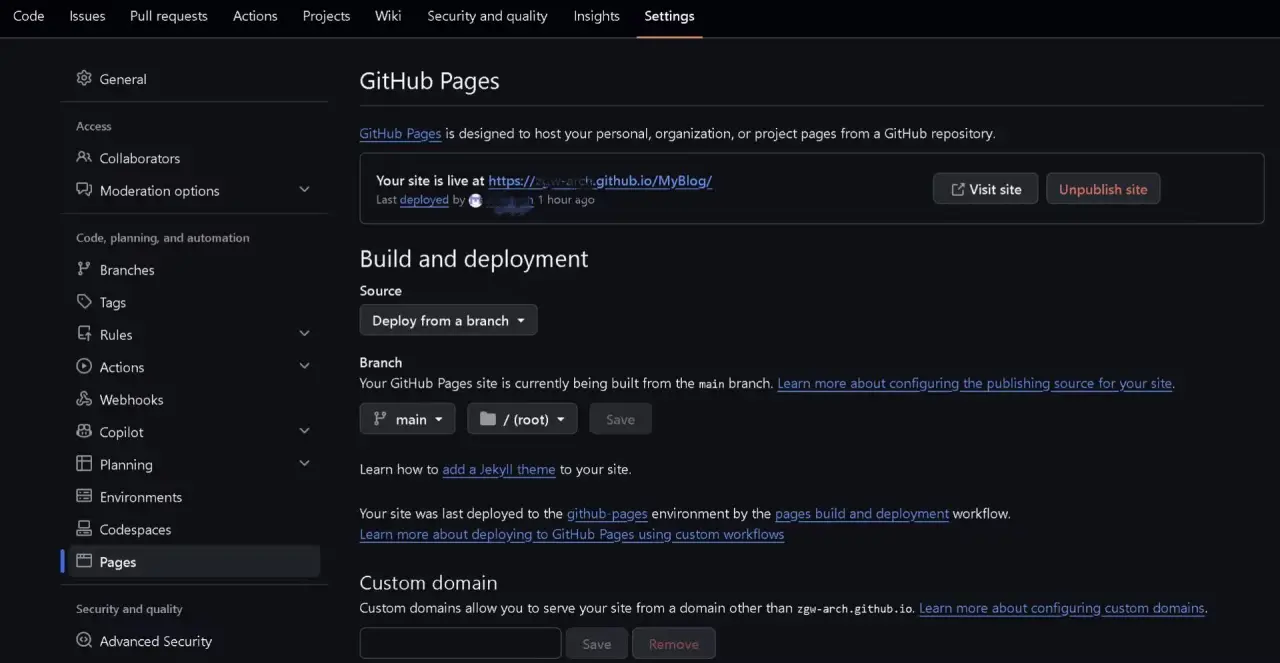Image resolution: width=1280 pixels, height=663 pixels.
Task: Click the Remove custom domain button
Action: click(x=674, y=644)
